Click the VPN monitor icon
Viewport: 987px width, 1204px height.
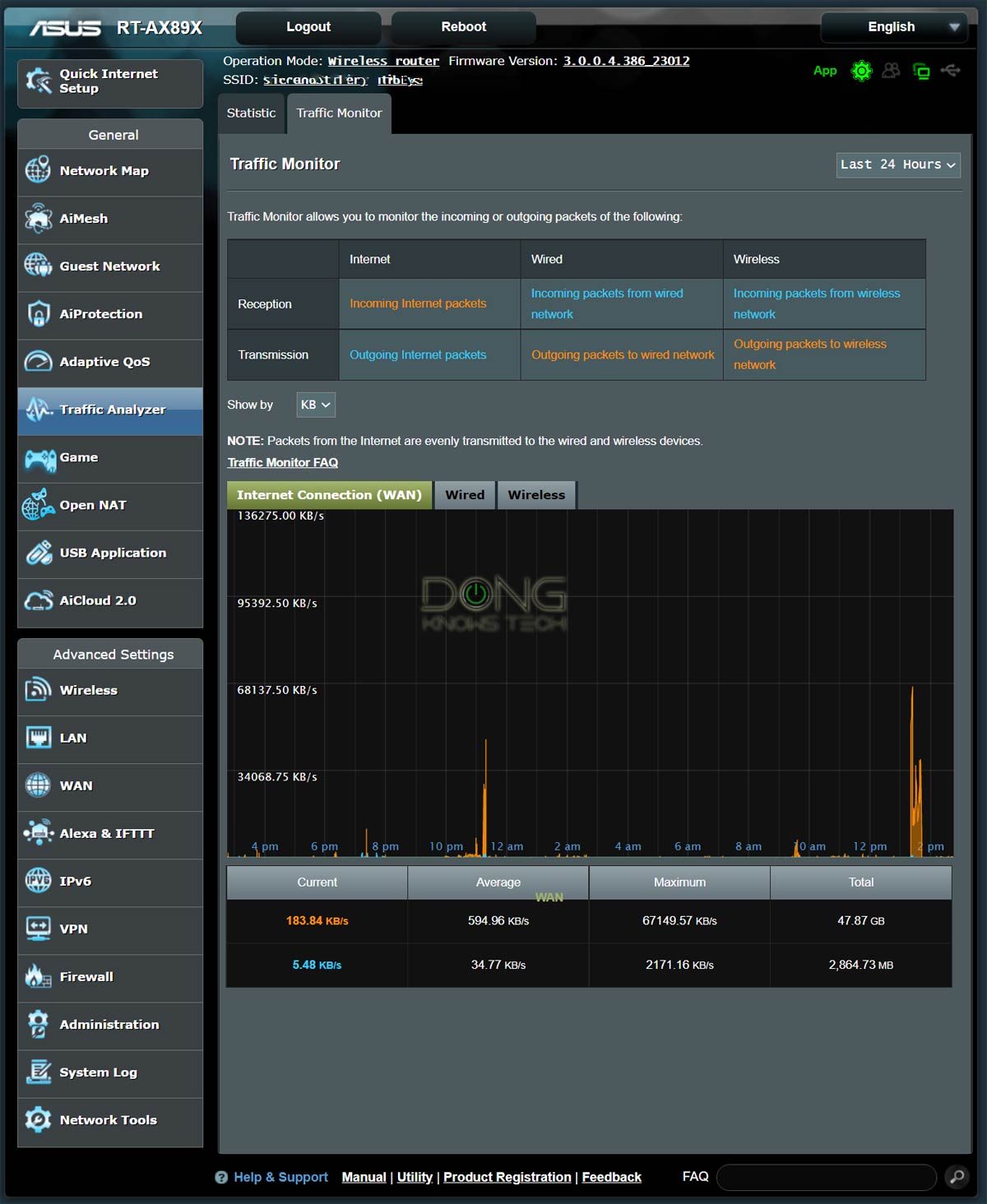click(x=38, y=928)
